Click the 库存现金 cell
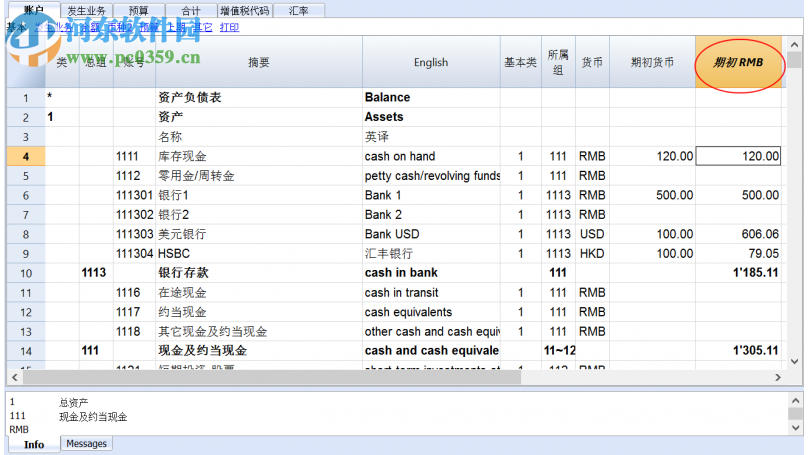808x455 pixels. 259,156
